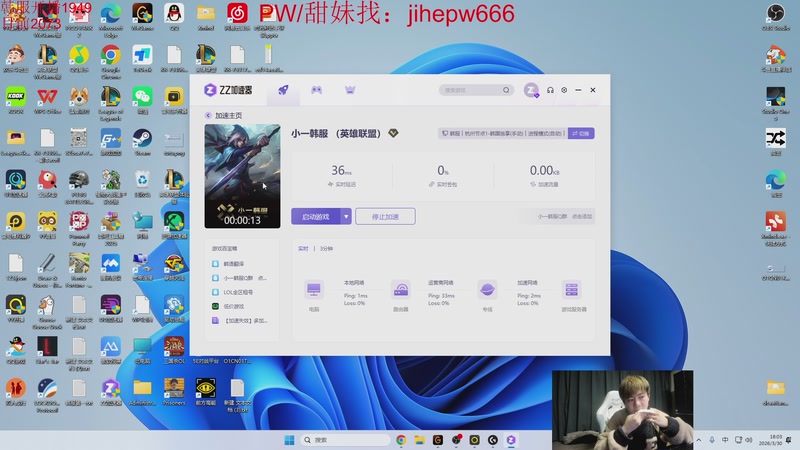Viewport: 800px width, 450px height.
Task: Click the 小一韩服Q群 点击添加 link
Action: pyautogui.click(x=564, y=216)
